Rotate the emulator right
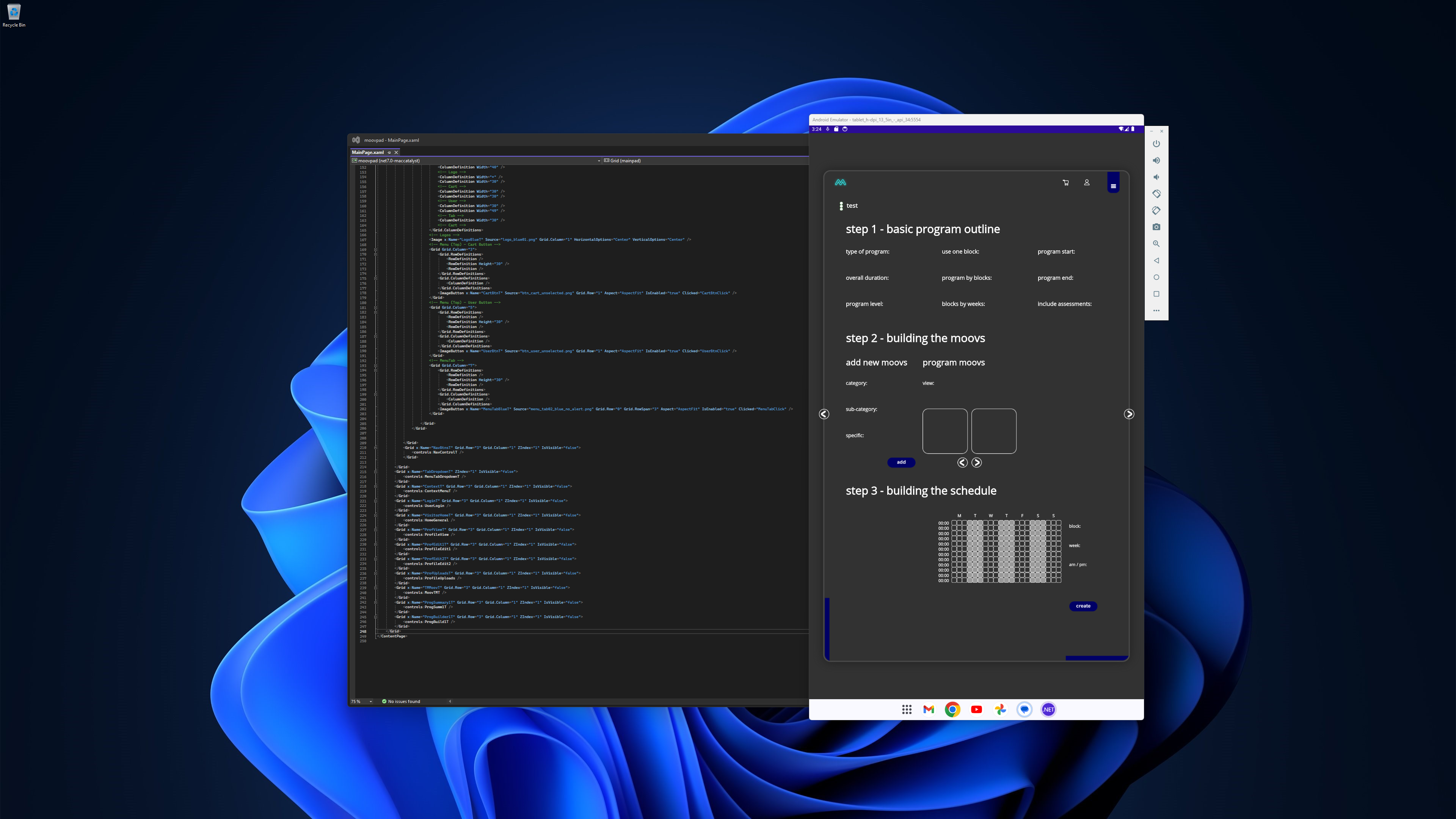Image resolution: width=1456 pixels, height=819 pixels. [x=1156, y=210]
